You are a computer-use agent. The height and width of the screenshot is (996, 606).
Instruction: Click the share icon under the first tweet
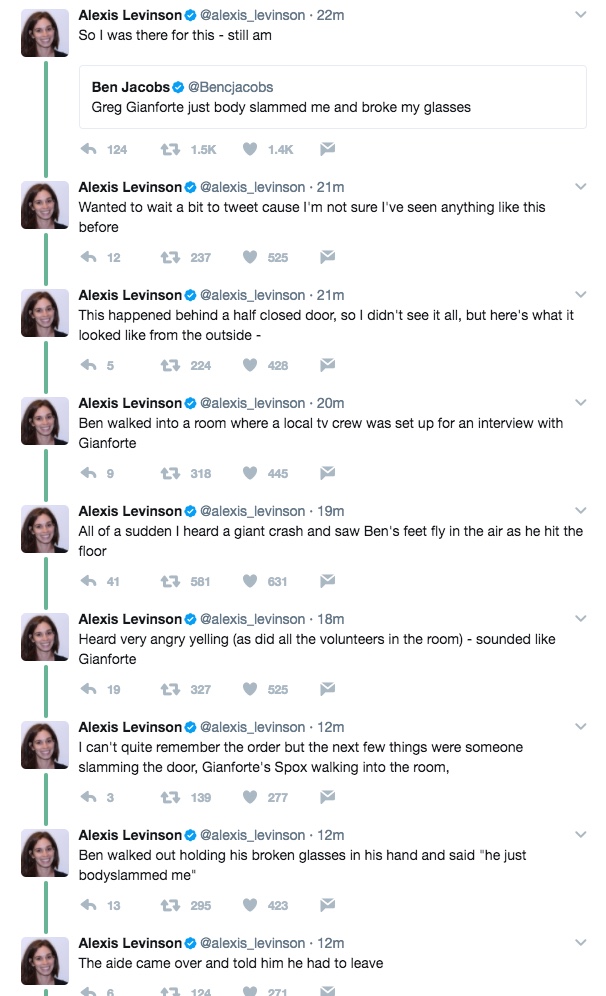(x=328, y=147)
